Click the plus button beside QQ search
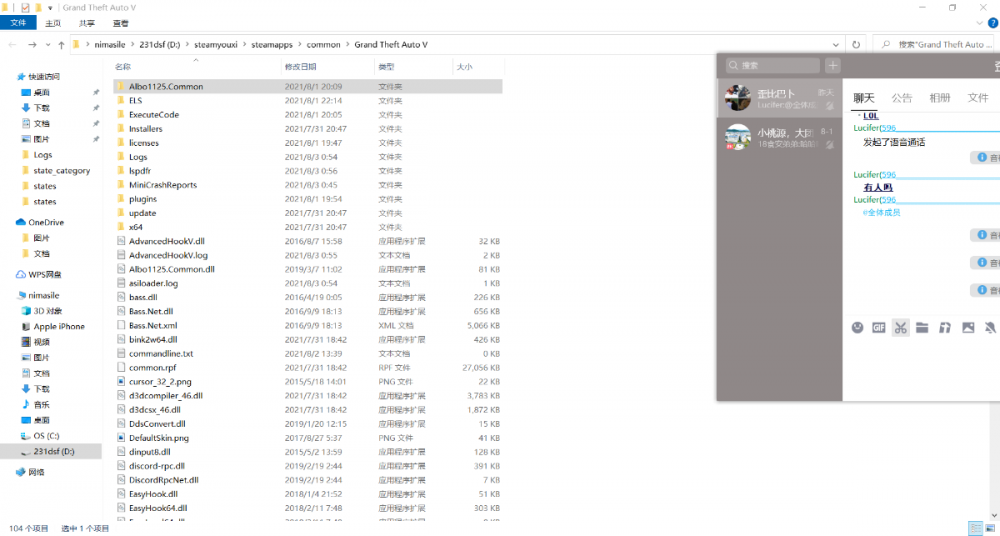The height and width of the screenshot is (536, 1000). (x=833, y=65)
